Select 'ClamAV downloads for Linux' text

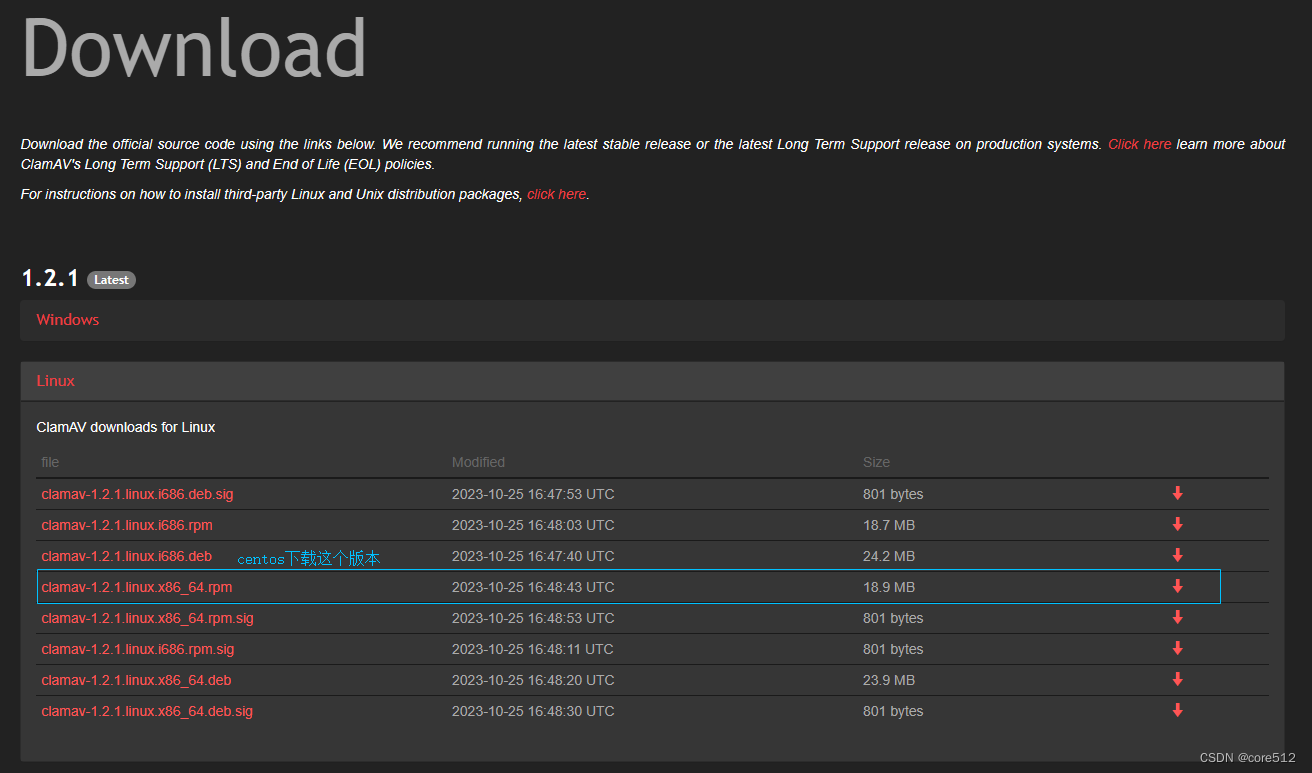[126, 427]
